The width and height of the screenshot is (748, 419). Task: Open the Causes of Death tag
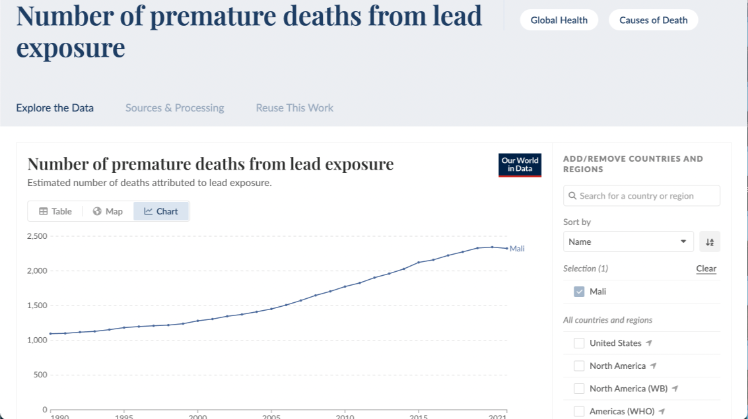653,20
